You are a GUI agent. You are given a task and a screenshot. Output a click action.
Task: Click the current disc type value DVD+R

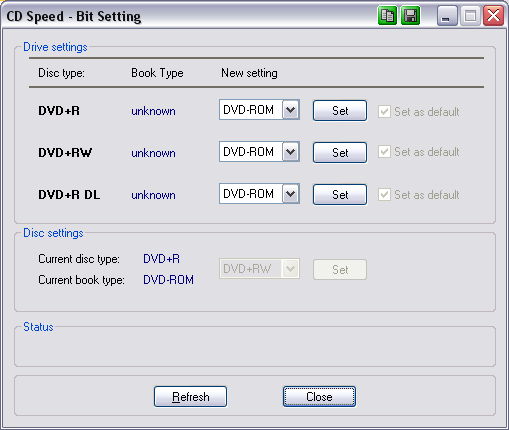pos(162,259)
